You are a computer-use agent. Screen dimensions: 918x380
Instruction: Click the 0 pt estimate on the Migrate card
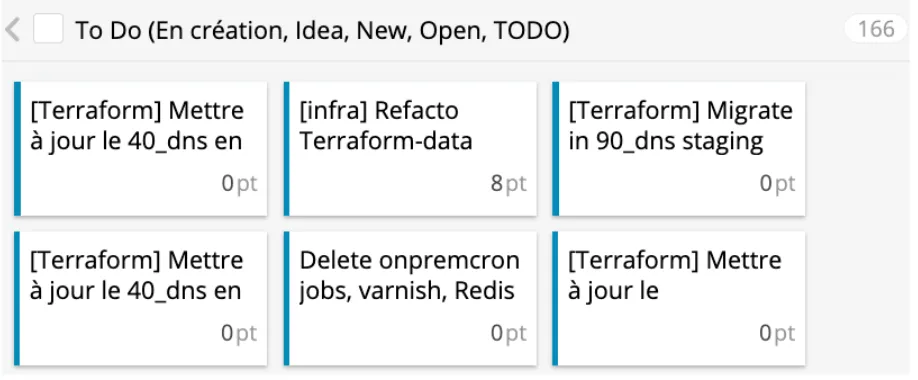point(777,184)
